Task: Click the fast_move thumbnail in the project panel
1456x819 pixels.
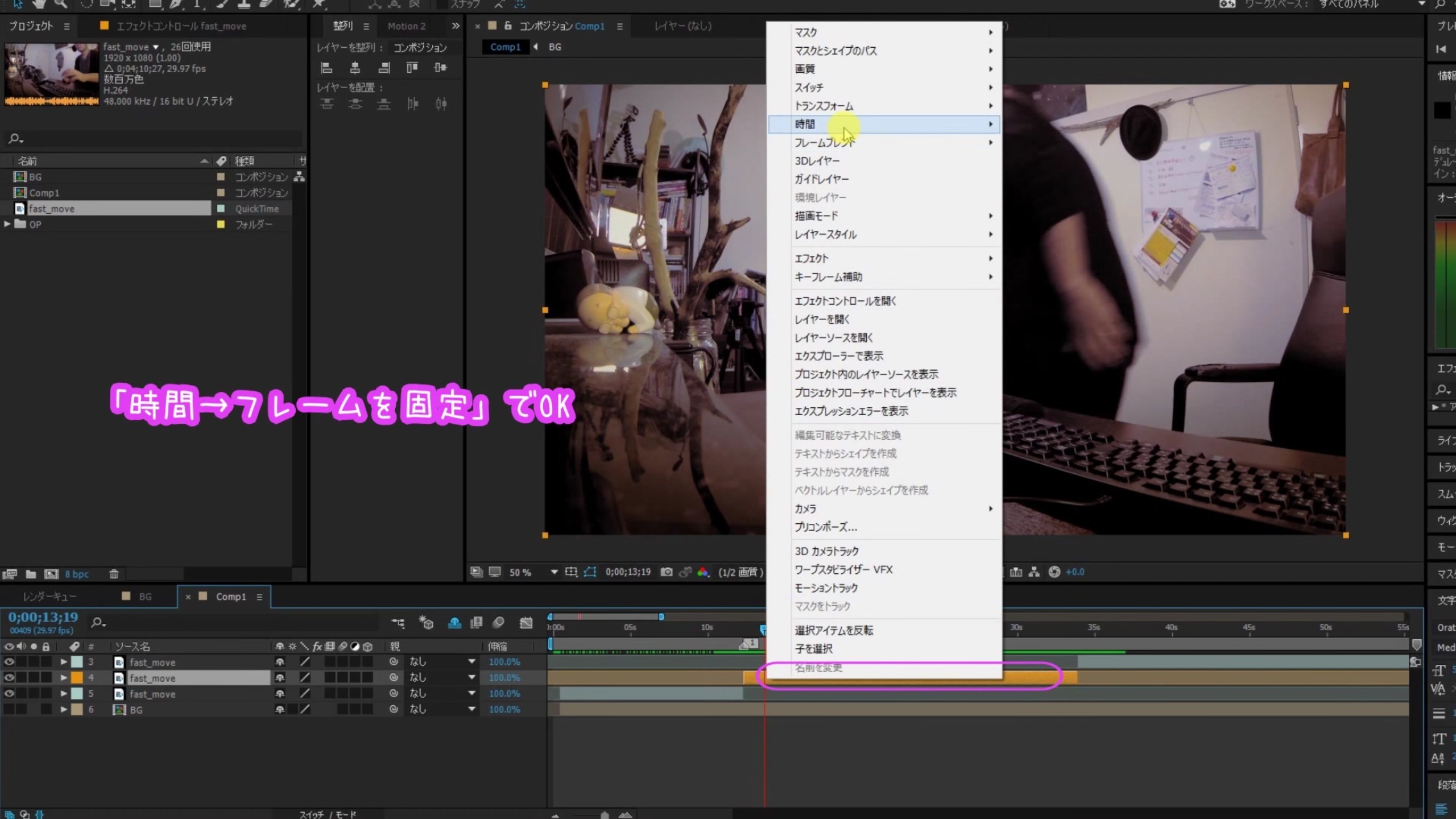Action: tap(51, 74)
